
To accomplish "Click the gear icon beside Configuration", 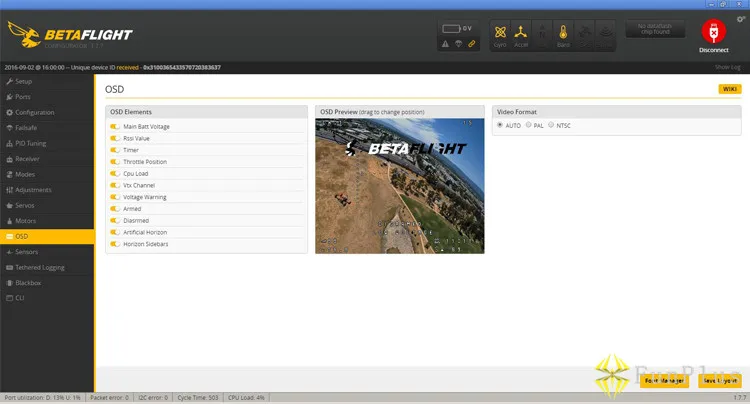I will 10,113.
